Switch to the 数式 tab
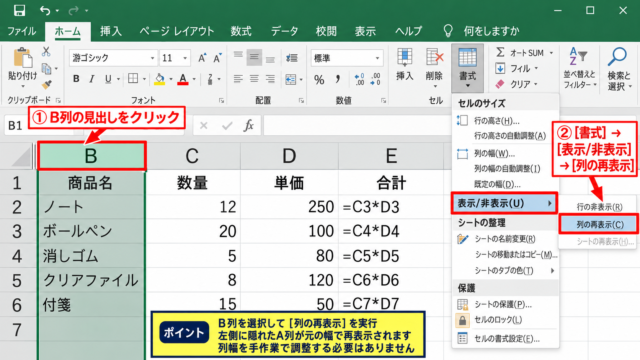The height and width of the screenshot is (360, 640). pyautogui.click(x=241, y=31)
